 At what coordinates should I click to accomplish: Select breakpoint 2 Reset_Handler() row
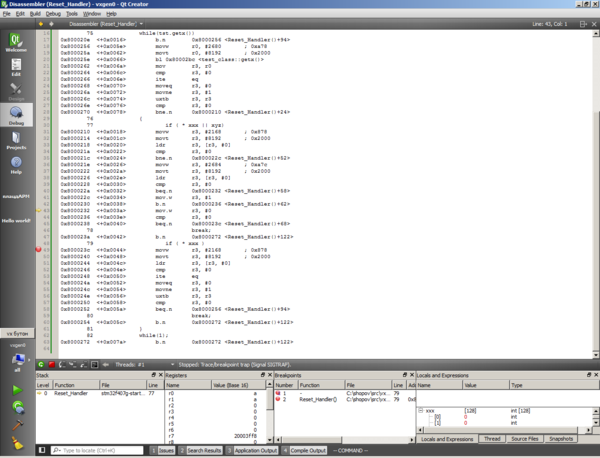point(345,399)
